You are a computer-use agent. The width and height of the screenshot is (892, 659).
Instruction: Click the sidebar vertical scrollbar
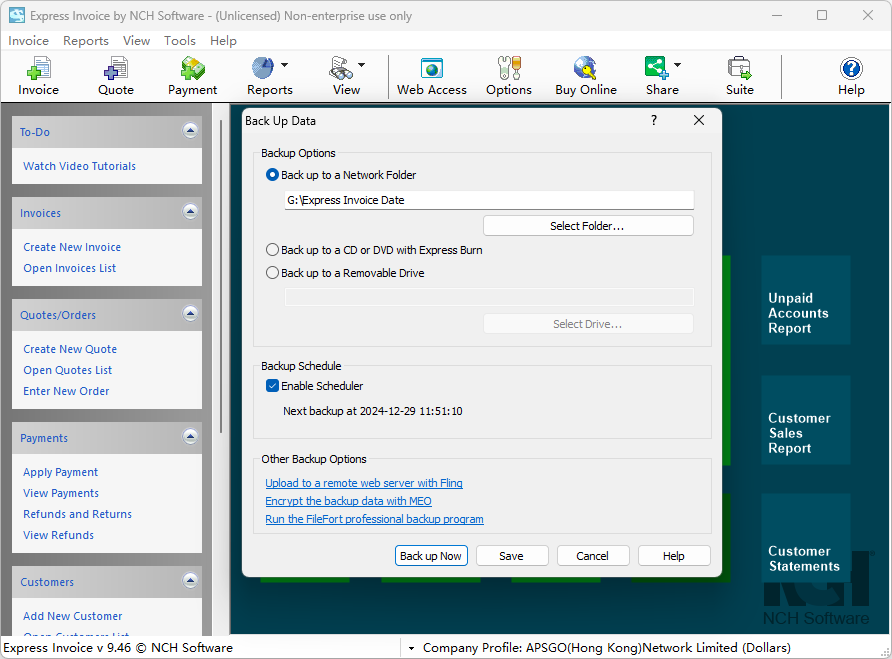[x=221, y=278]
